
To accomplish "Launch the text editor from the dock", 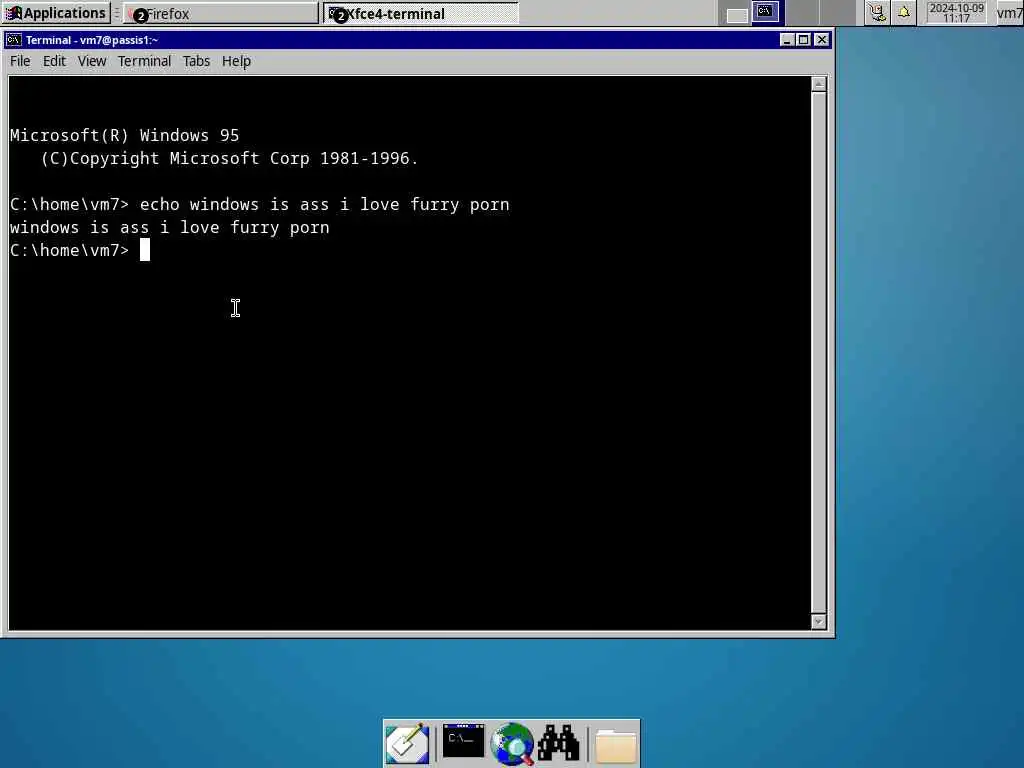I will click(x=407, y=743).
